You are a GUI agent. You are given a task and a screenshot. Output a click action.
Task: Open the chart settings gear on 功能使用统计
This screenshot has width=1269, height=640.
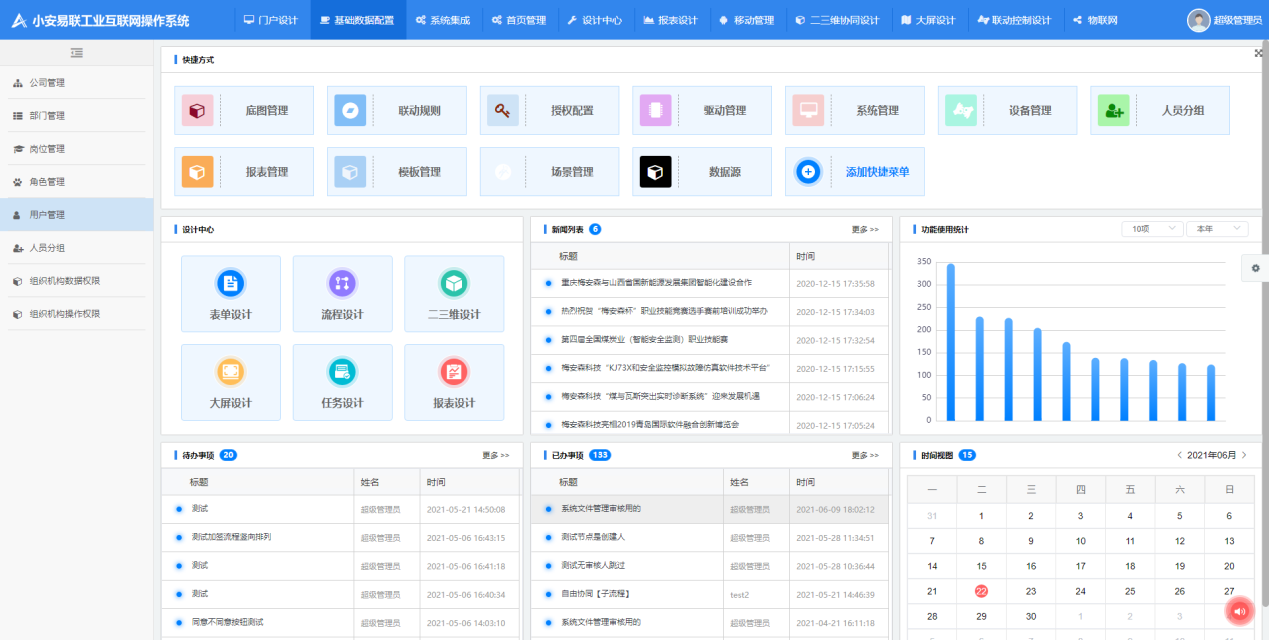click(1256, 268)
